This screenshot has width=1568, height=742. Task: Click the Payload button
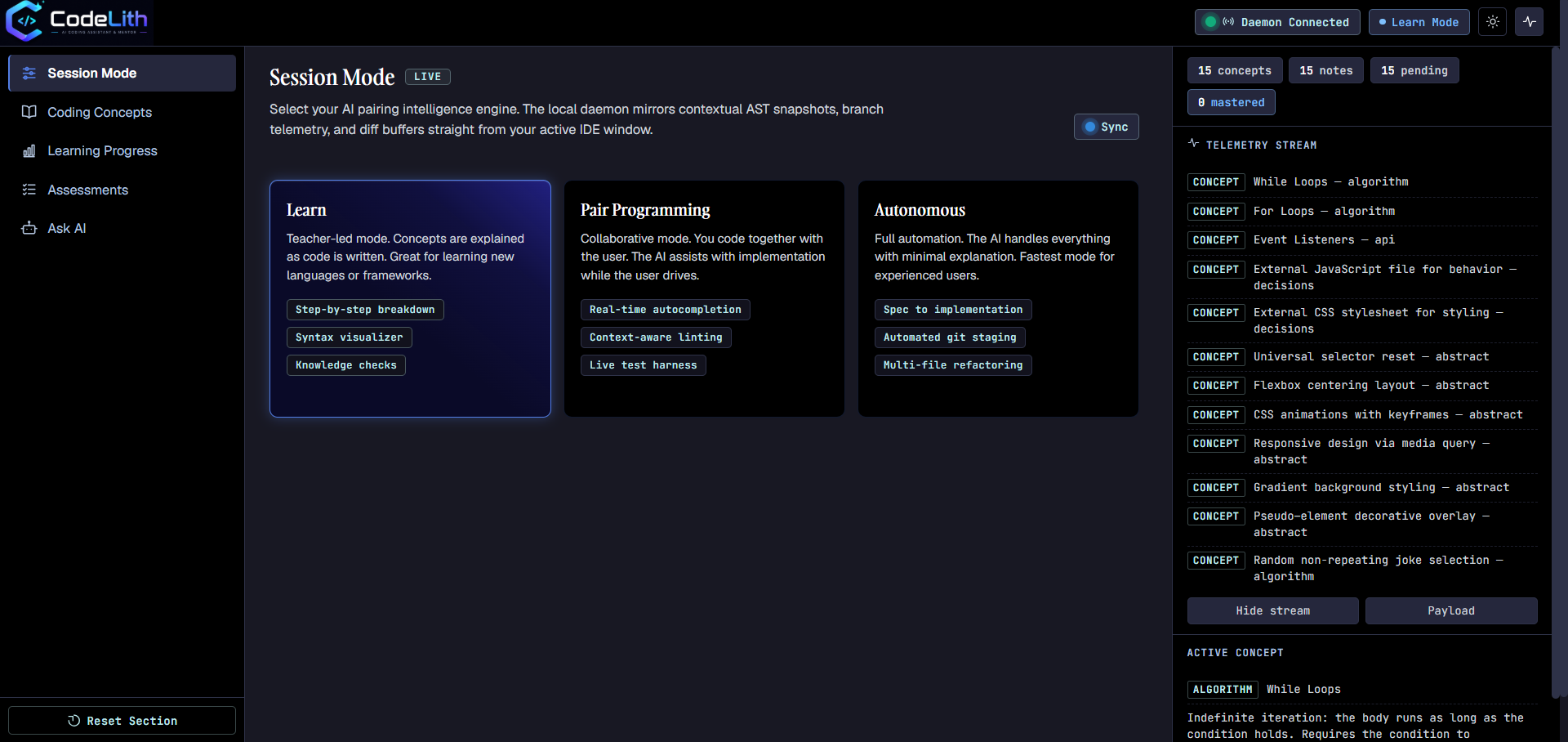[1451, 610]
